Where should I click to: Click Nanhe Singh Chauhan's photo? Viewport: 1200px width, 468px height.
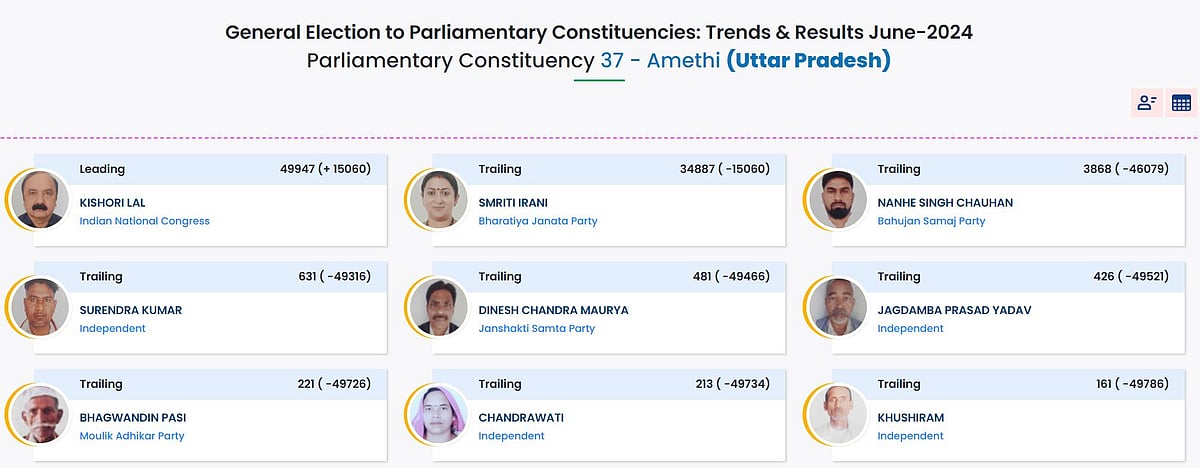(x=839, y=199)
